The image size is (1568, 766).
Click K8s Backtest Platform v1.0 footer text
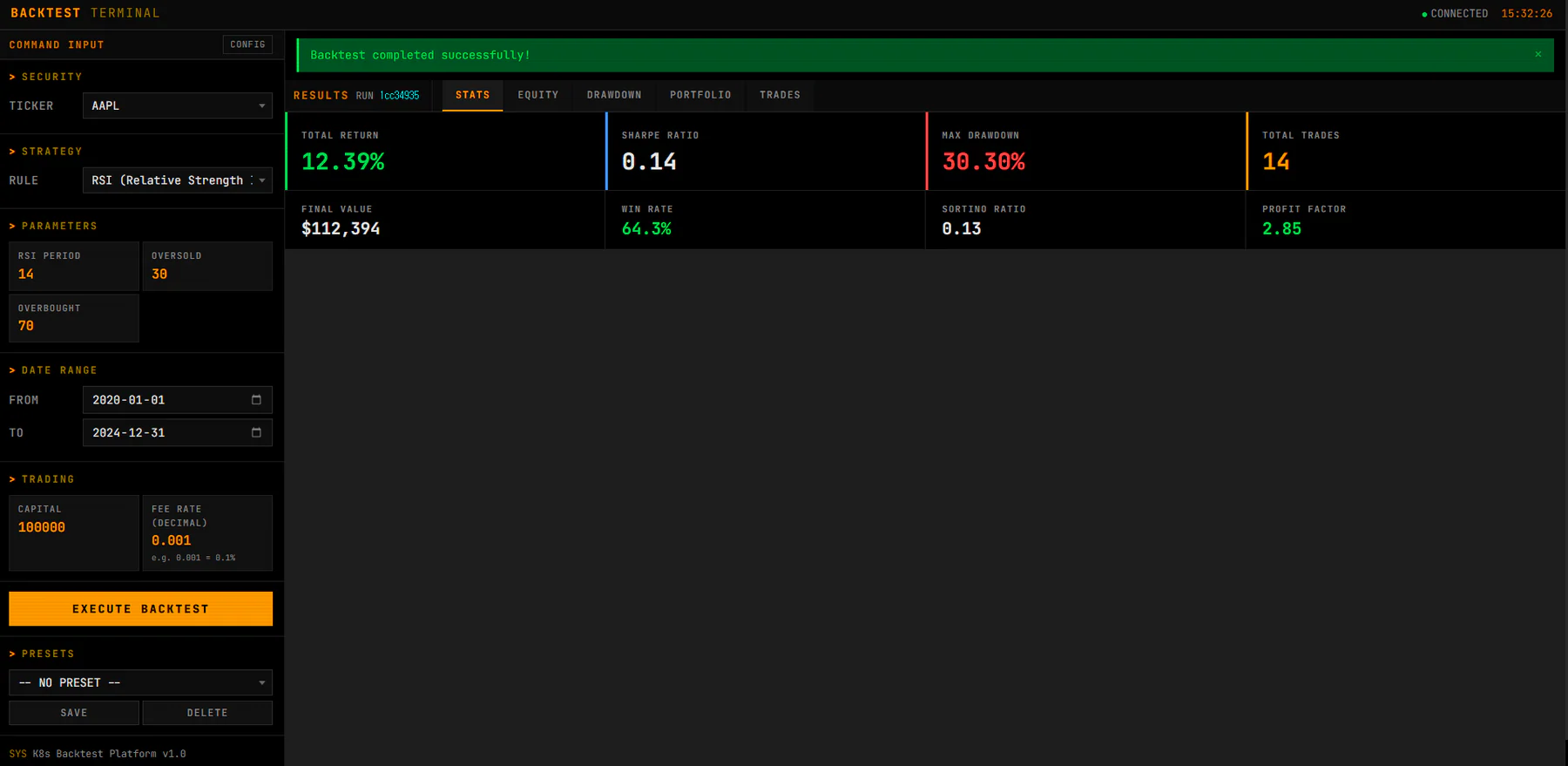pyautogui.click(x=110, y=754)
